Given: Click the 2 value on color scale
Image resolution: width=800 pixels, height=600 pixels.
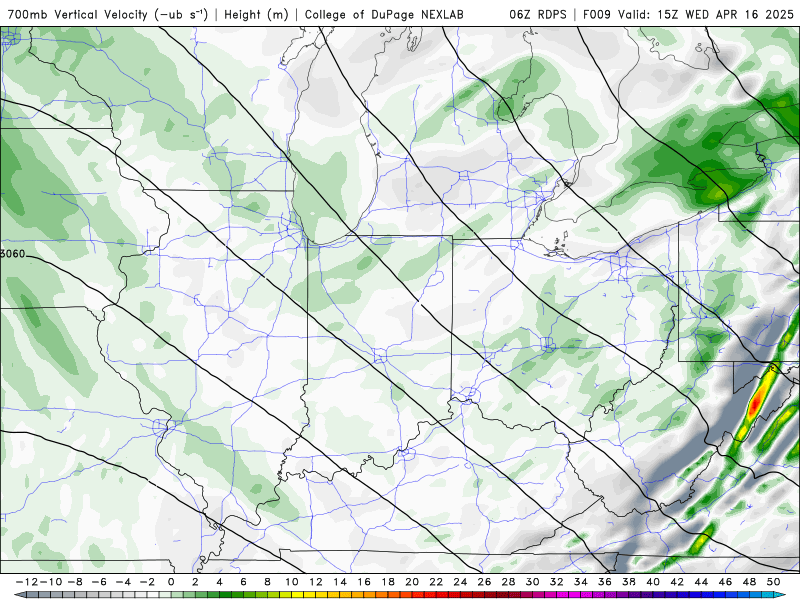Looking at the screenshot, I should click(195, 582).
